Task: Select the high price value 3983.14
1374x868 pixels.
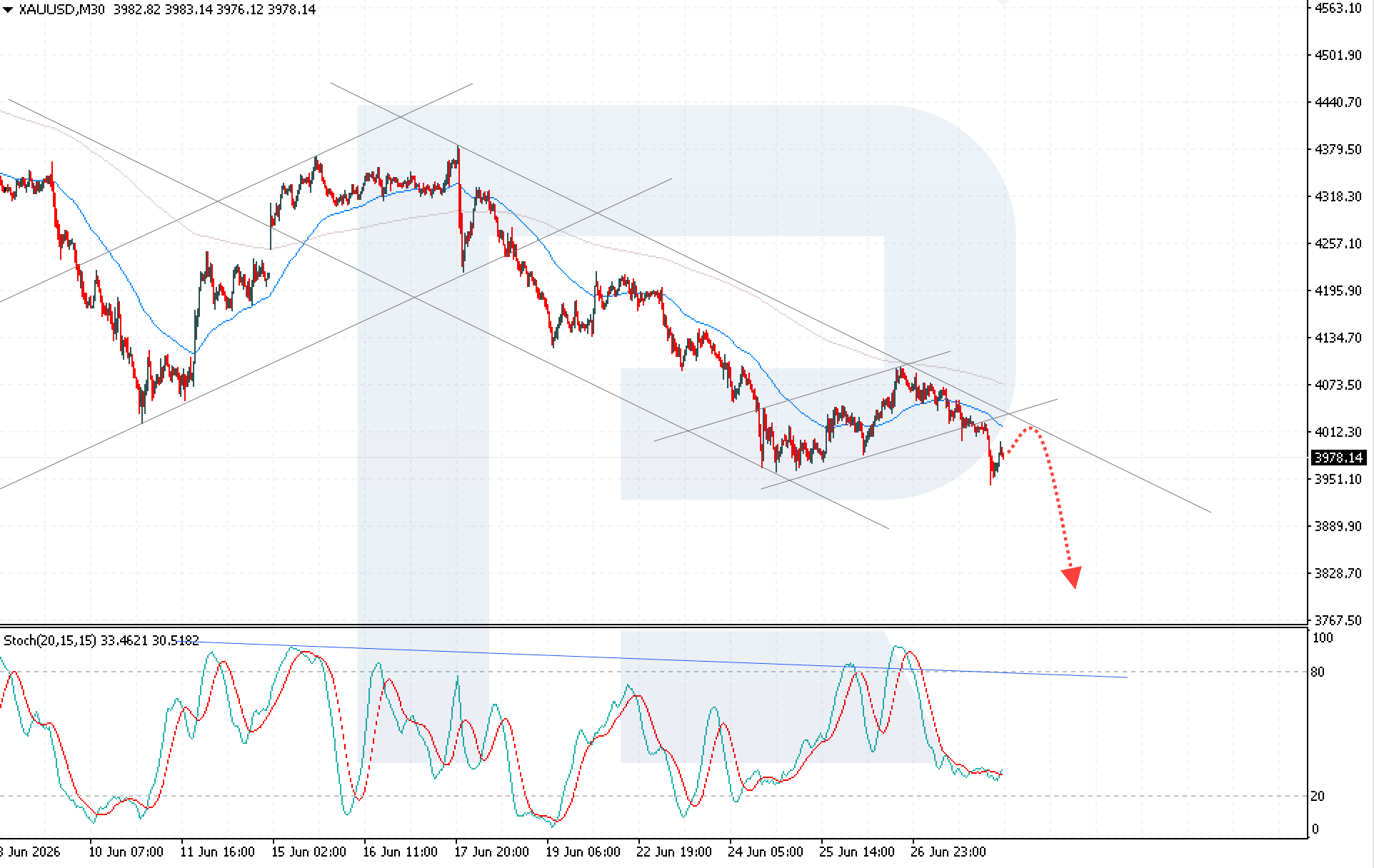Action: pos(189,9)
